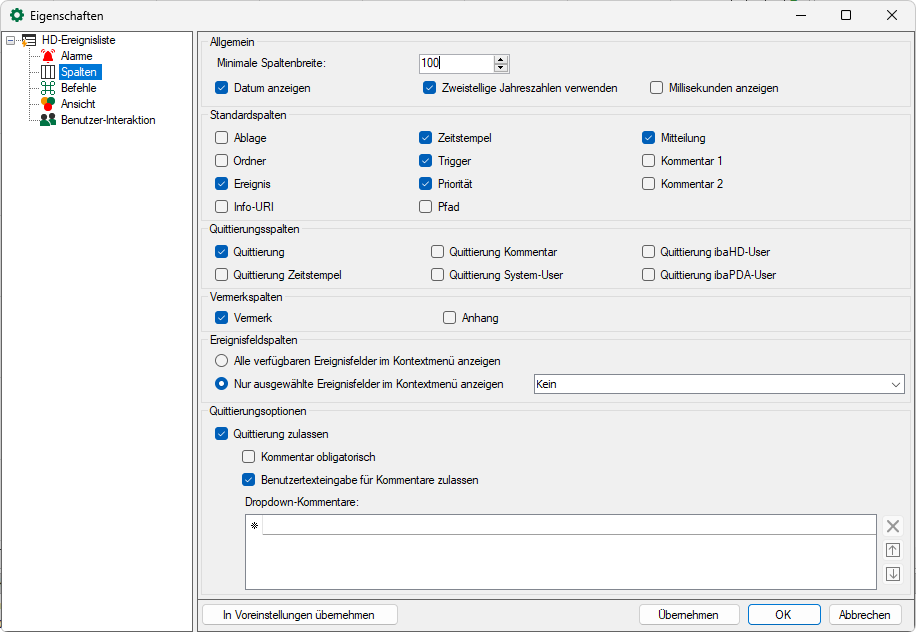The width and height of the screenshot is (916, 632).
Task: Uncheck the Zeitstempel column checkbox
Action: pyautogui.click(x=426, y=138)
